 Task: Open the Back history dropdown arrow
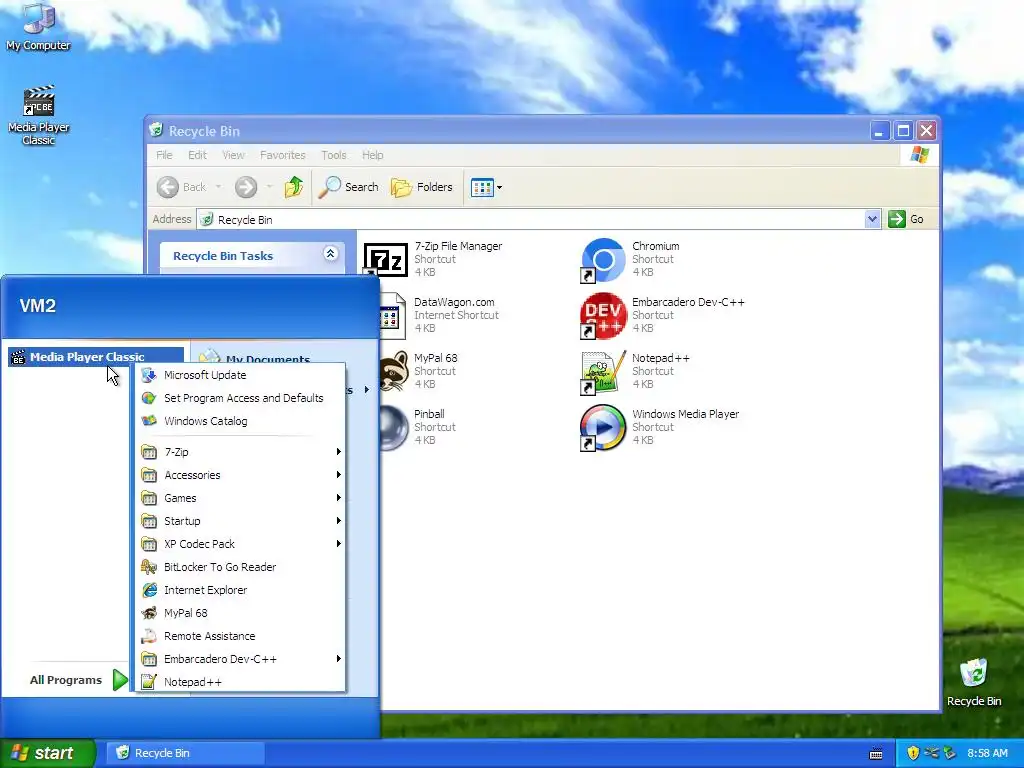pyautogui.click(x=218, y=187)
